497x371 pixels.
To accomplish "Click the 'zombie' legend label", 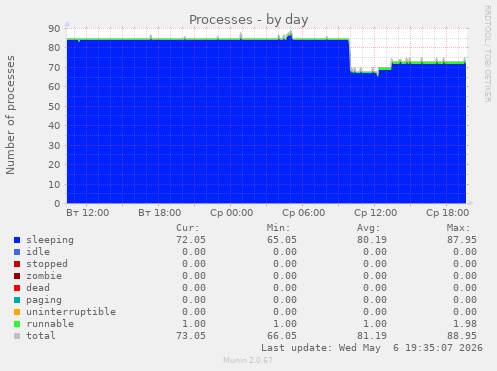I will point(44,276).
